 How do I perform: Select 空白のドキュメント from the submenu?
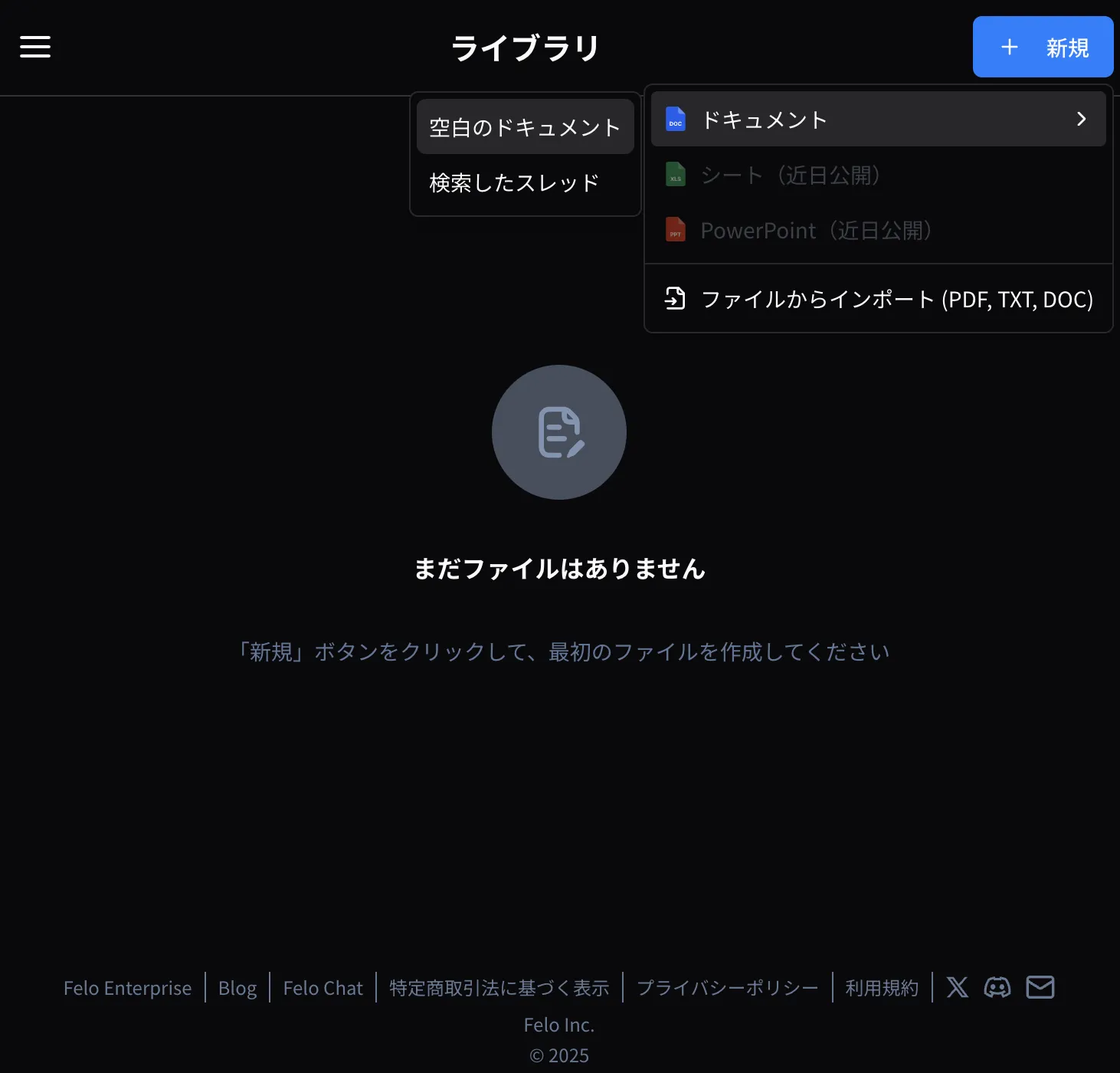tap(525, 127)
